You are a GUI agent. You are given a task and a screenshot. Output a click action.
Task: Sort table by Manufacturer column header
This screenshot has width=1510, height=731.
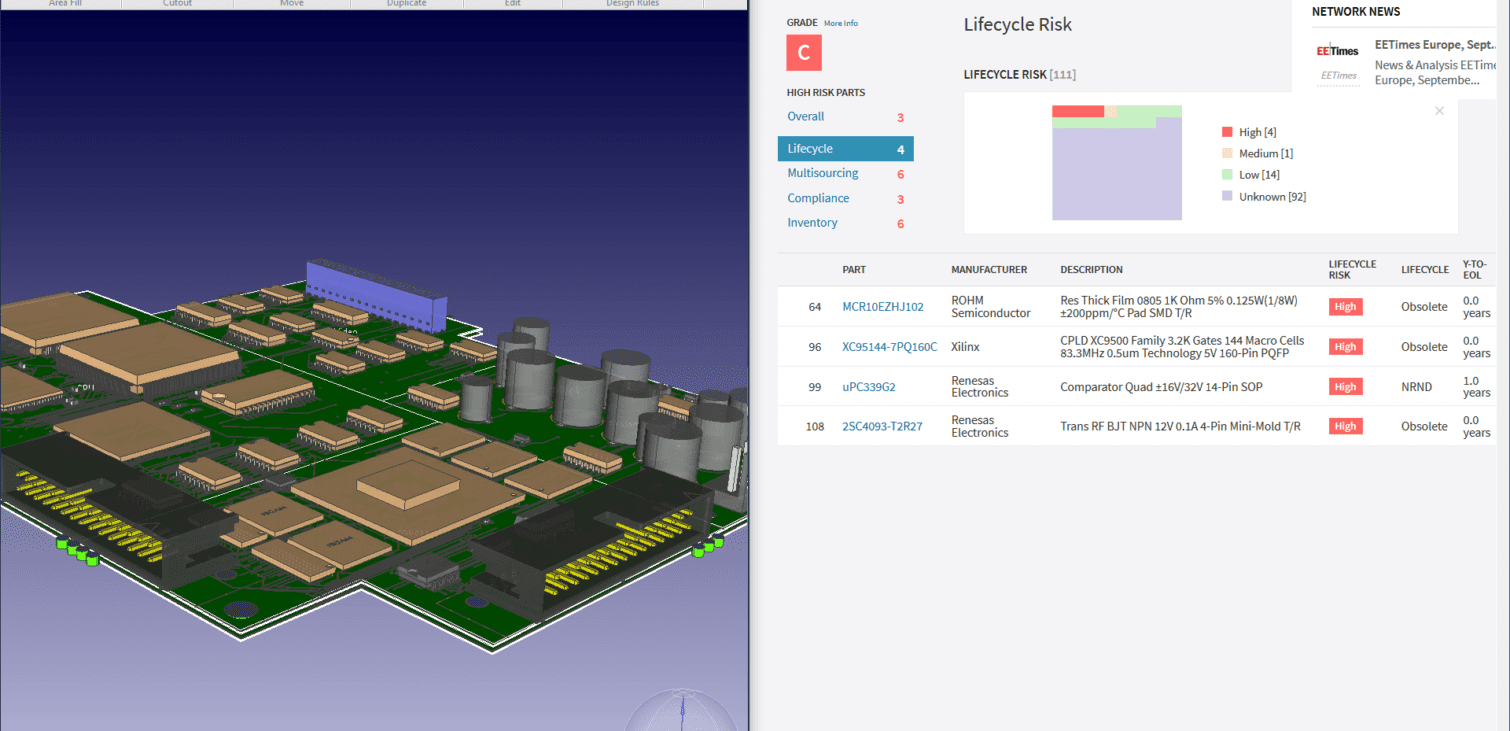click(x=988, y=270)
